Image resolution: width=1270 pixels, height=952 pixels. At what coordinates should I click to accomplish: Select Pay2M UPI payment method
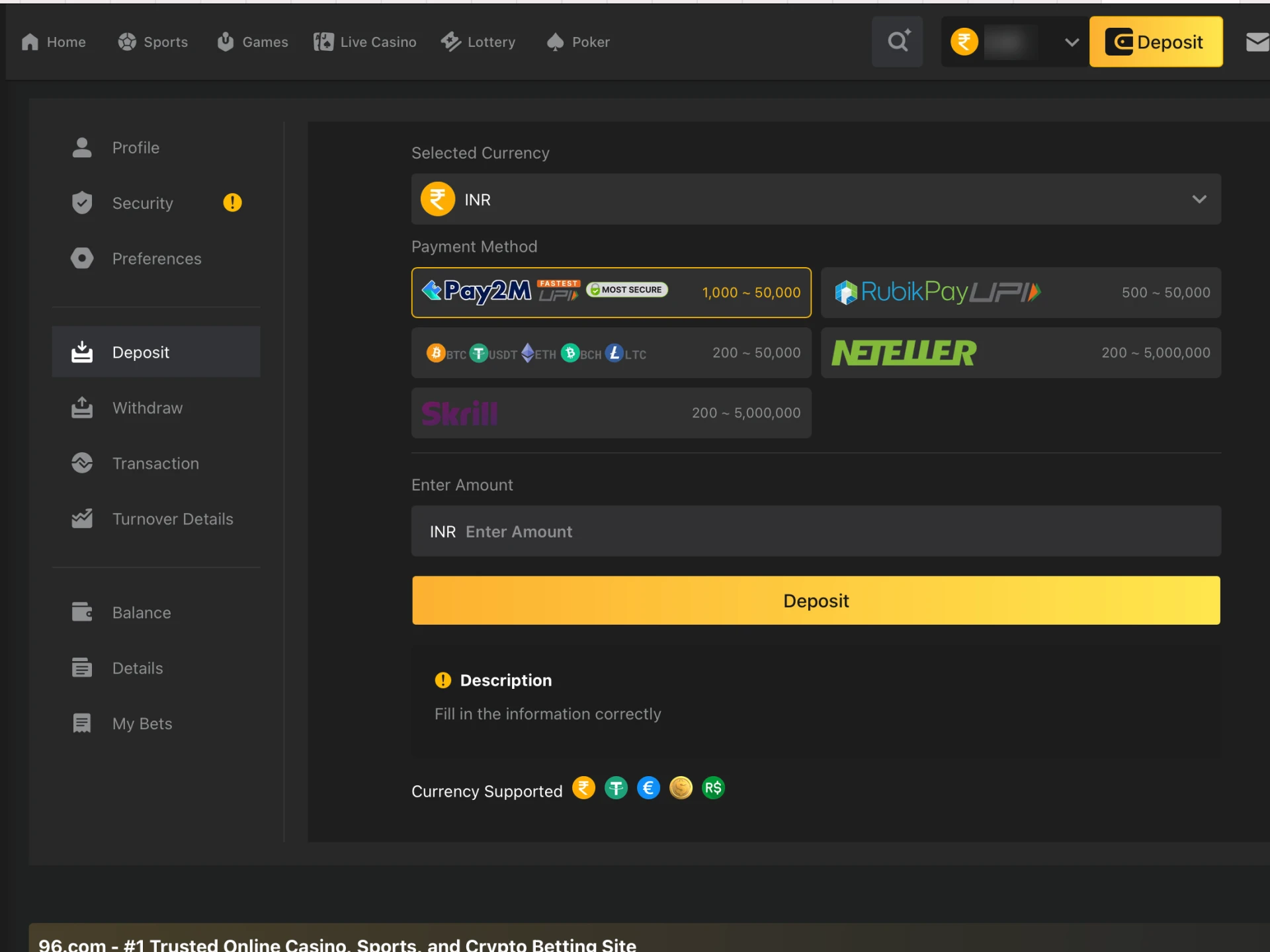click(x=611, y=292)
